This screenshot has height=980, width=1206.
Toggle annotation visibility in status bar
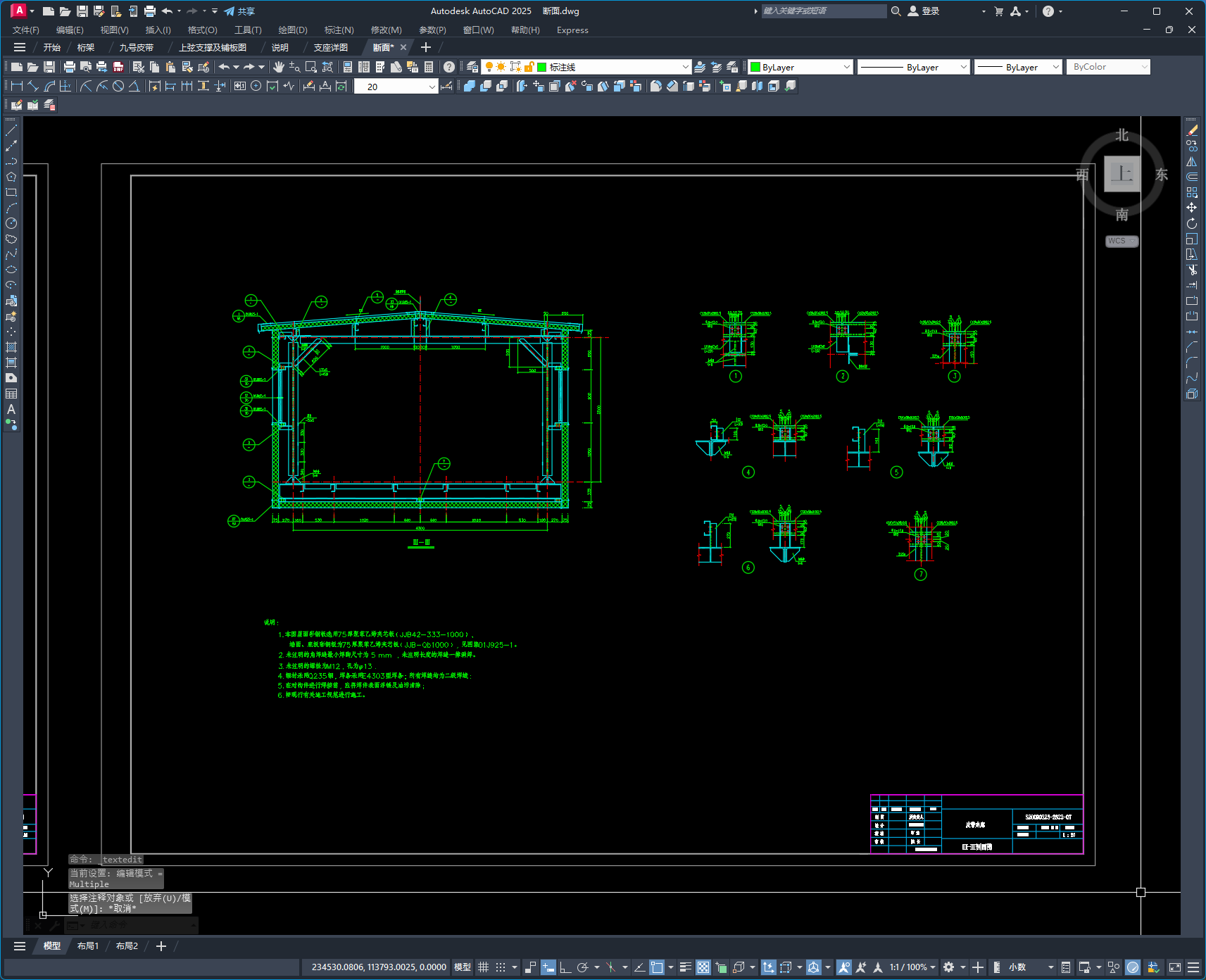tap(844, 967)
